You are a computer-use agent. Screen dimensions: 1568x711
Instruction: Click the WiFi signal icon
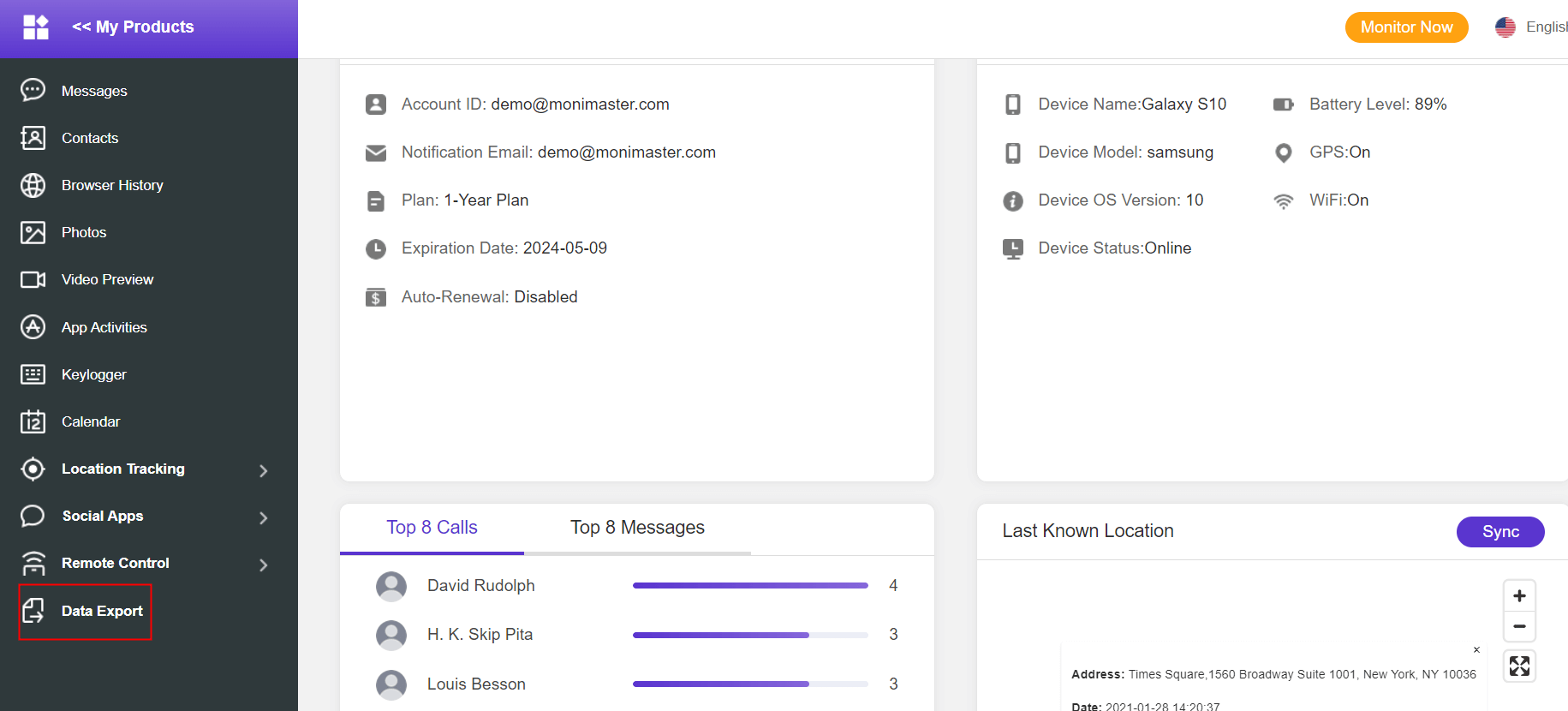(x=1283, y=201)
